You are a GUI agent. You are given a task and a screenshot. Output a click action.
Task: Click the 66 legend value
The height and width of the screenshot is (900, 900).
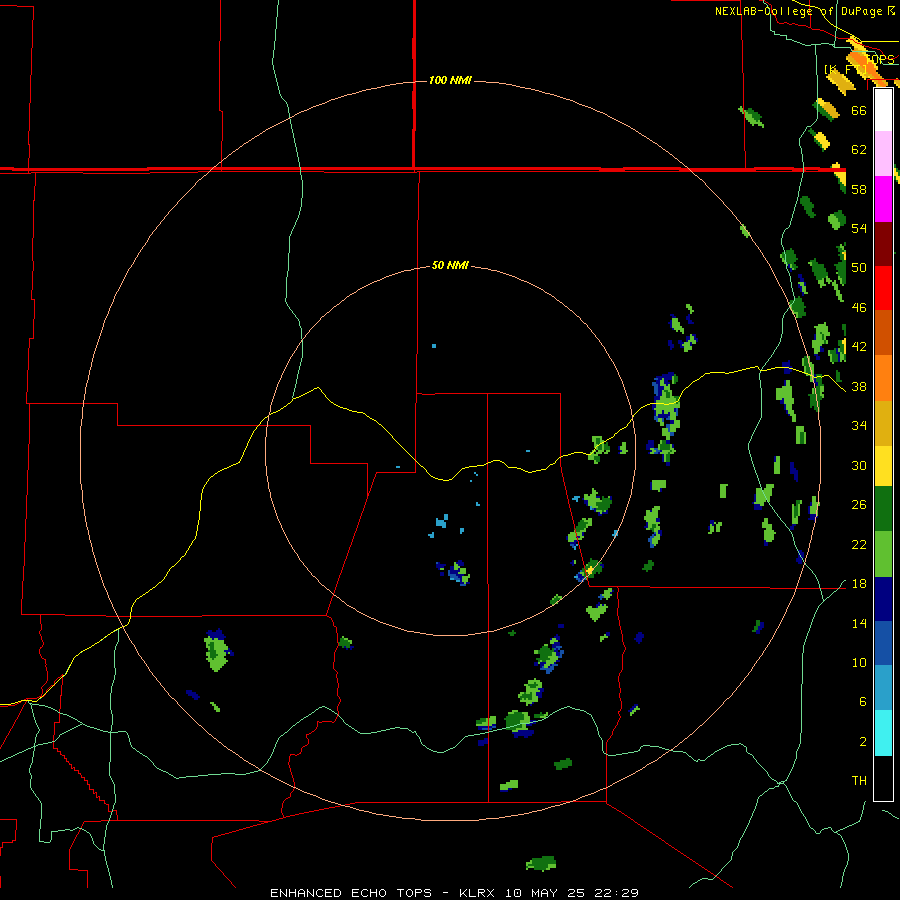[x=859, y=110]
